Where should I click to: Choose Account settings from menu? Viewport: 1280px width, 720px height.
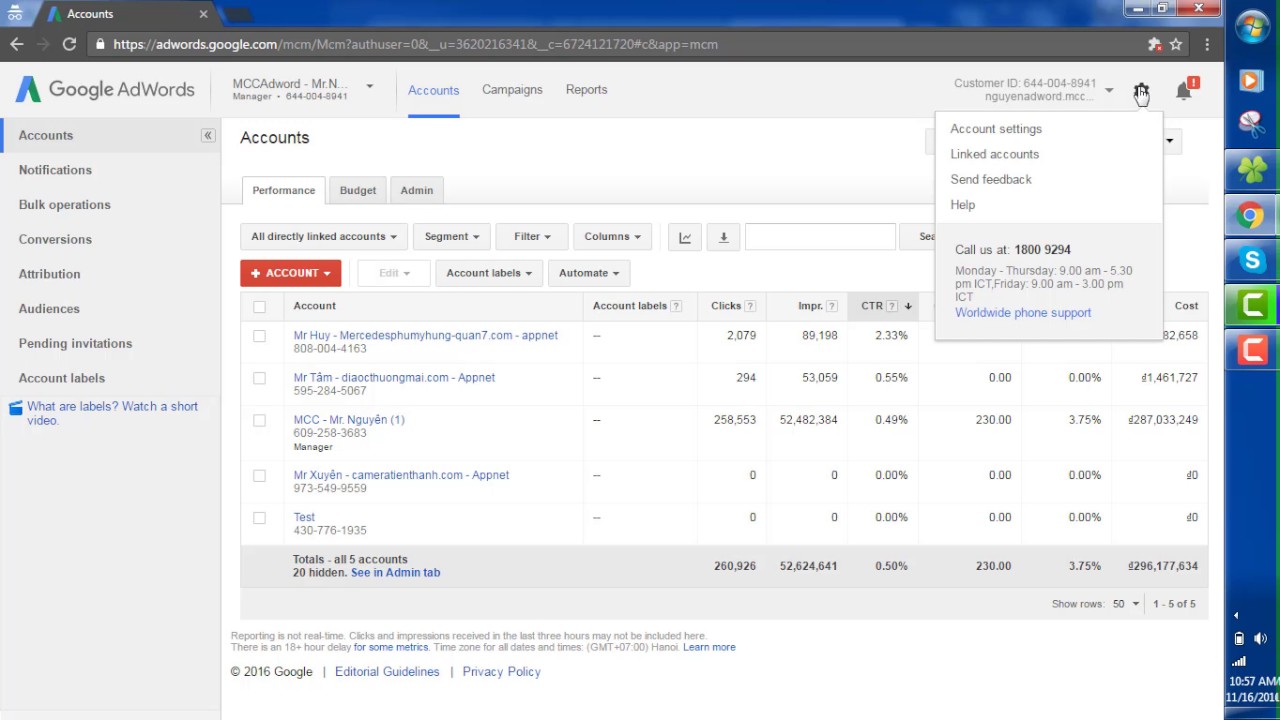click(996, 129)
